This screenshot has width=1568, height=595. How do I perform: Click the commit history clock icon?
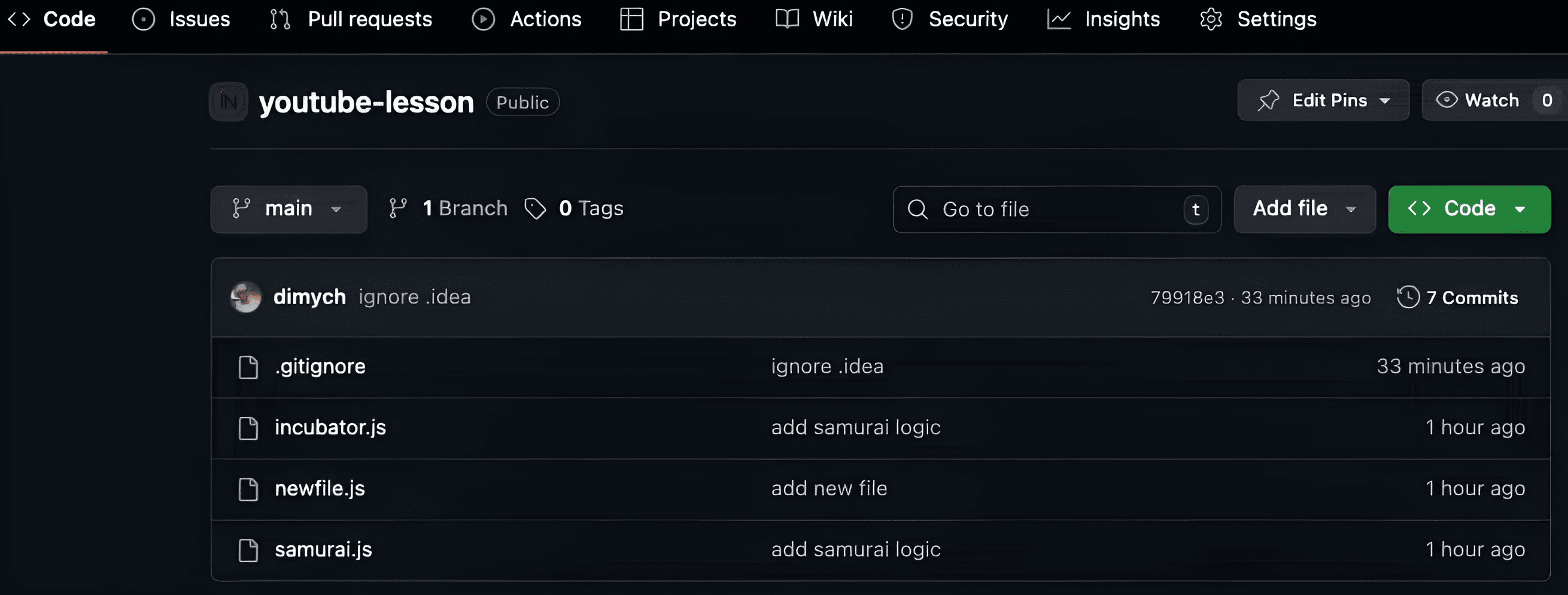point(1407,297)
